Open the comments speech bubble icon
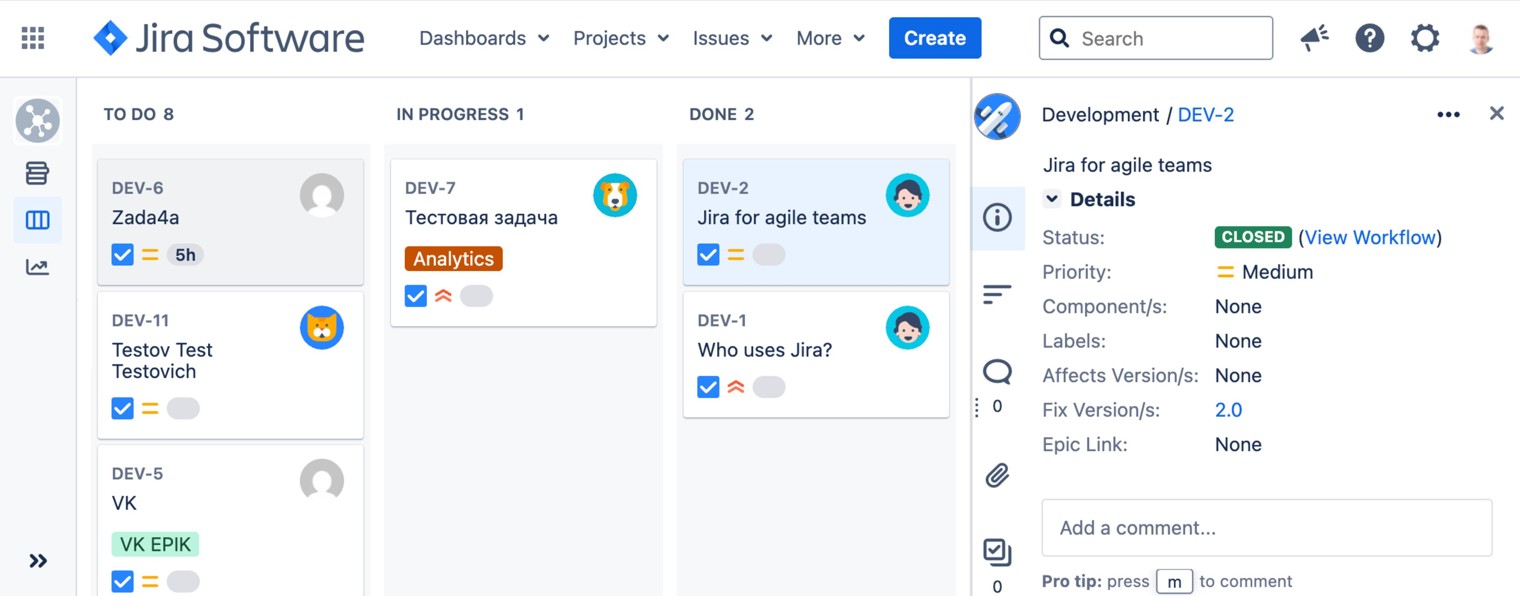This screenshot has height=596, width=1520. pyautogui.click(x=997, y=372)
